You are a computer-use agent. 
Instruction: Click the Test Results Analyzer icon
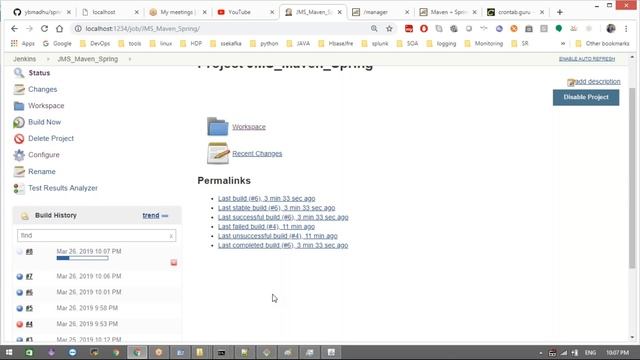[19, 188]
